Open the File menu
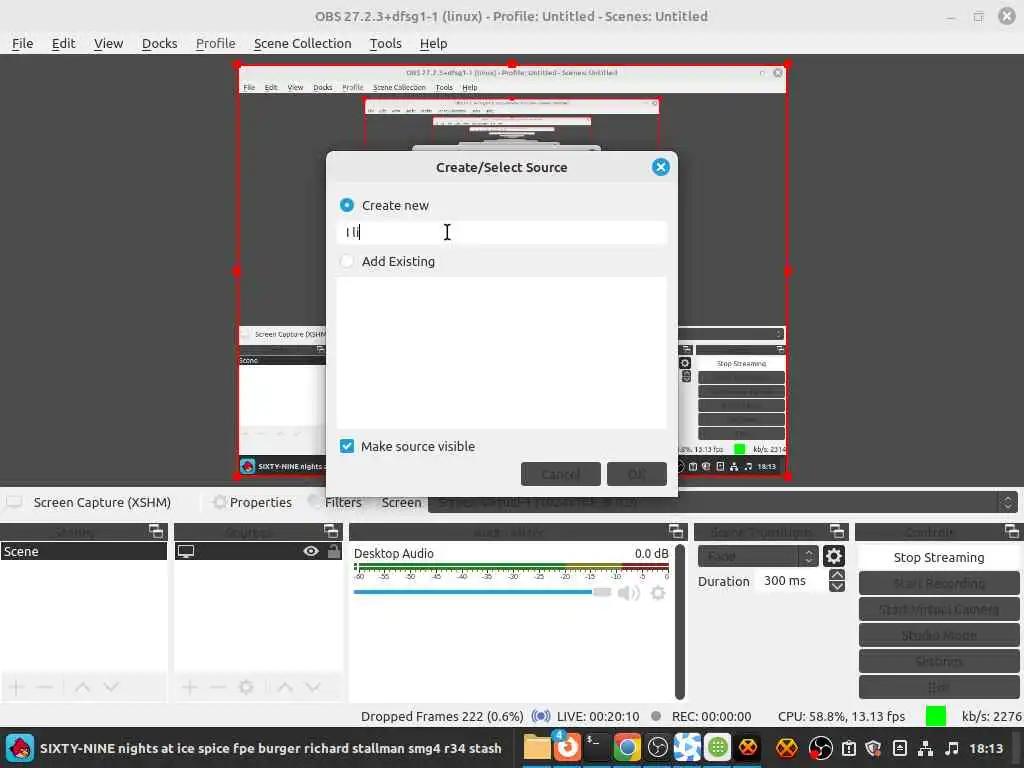The image size is (1024, 768). (22, 43)
